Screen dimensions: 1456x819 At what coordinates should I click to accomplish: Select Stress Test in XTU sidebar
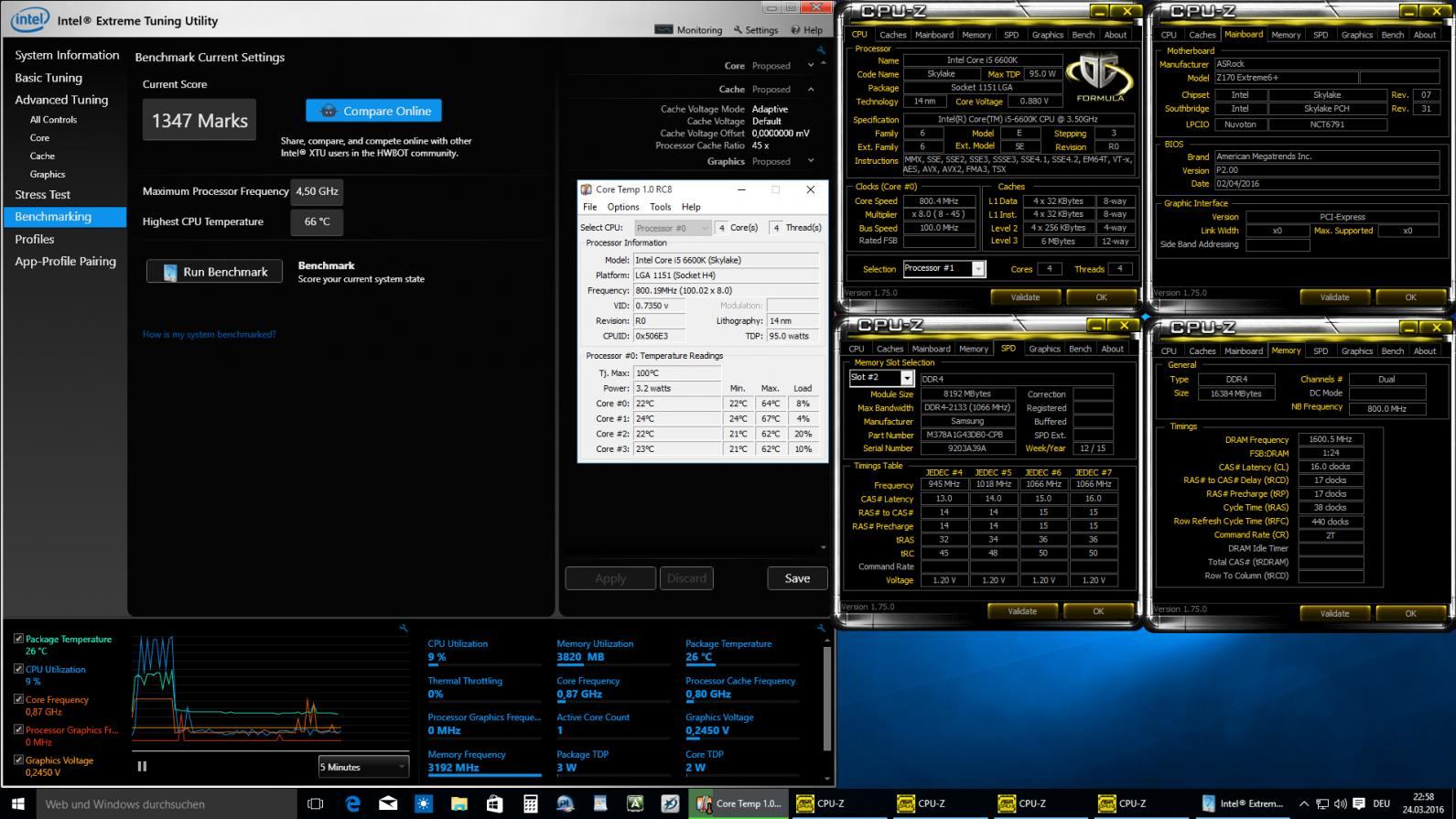coord(42,194)
